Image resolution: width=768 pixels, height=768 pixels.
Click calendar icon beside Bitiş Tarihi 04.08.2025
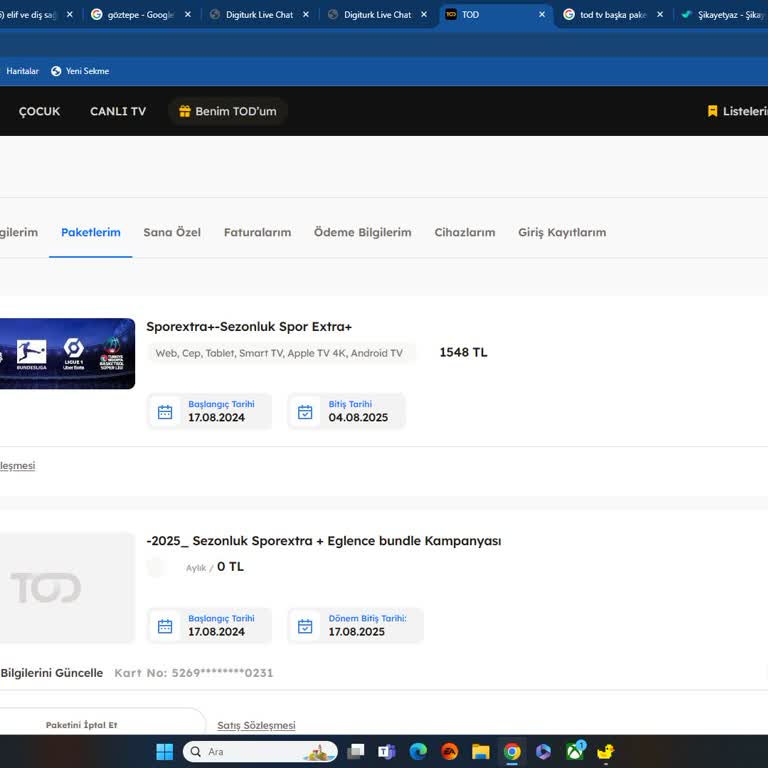(305, 412)
